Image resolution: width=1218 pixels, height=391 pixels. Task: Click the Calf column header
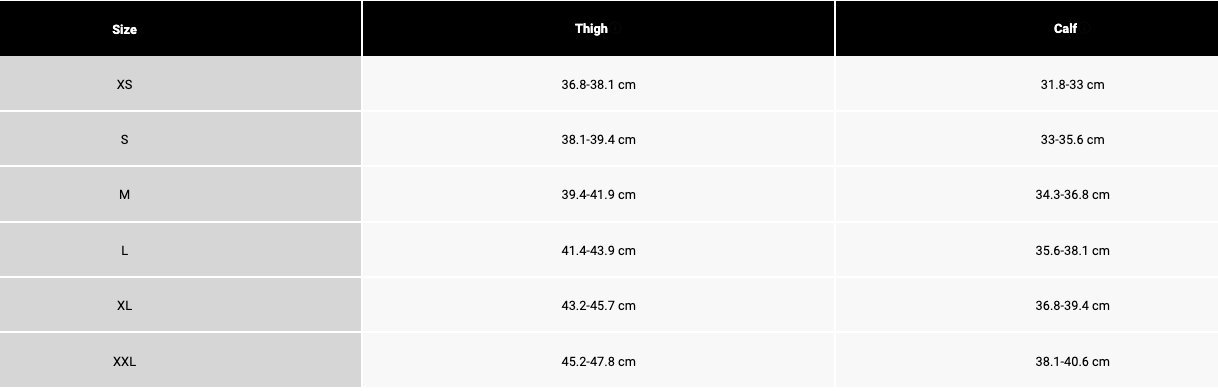[1065, 29]
